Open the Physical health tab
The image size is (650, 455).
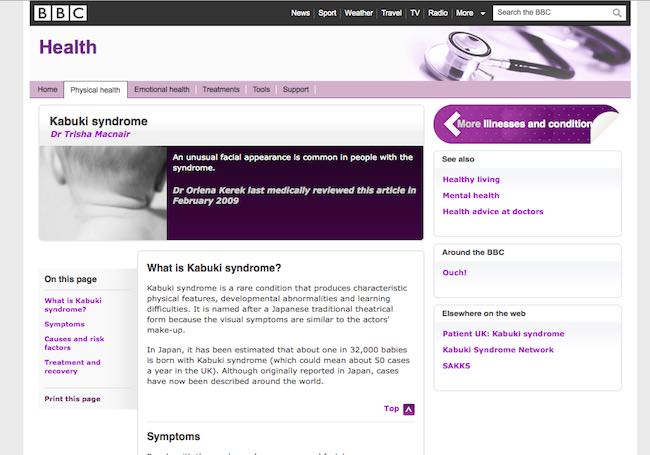pyautogui.click(x=95, y=90)
